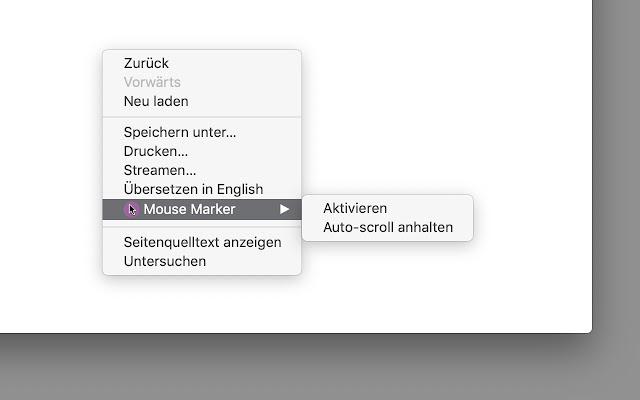Toggle Auto-scroll anhalten in submenu
640x400 pixels.
[387, 227]
